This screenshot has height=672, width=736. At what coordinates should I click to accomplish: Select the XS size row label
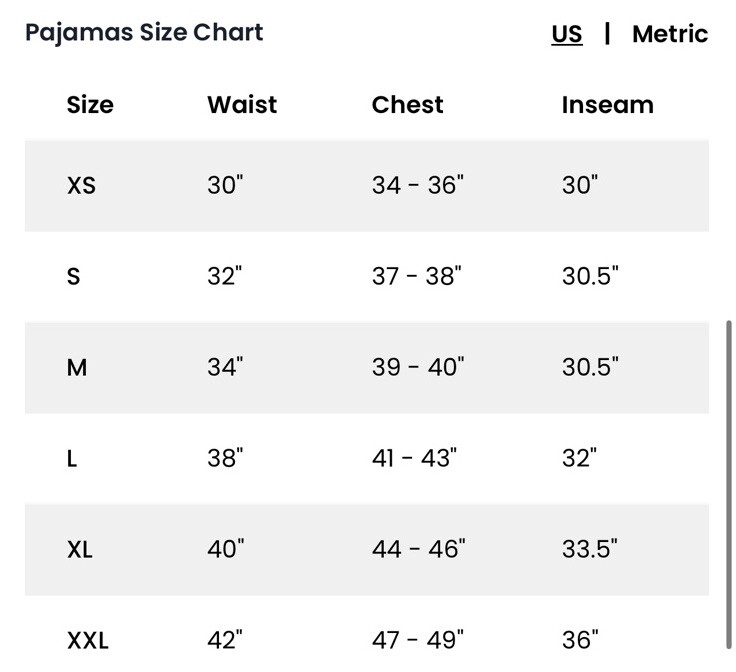tap(81, 186)
